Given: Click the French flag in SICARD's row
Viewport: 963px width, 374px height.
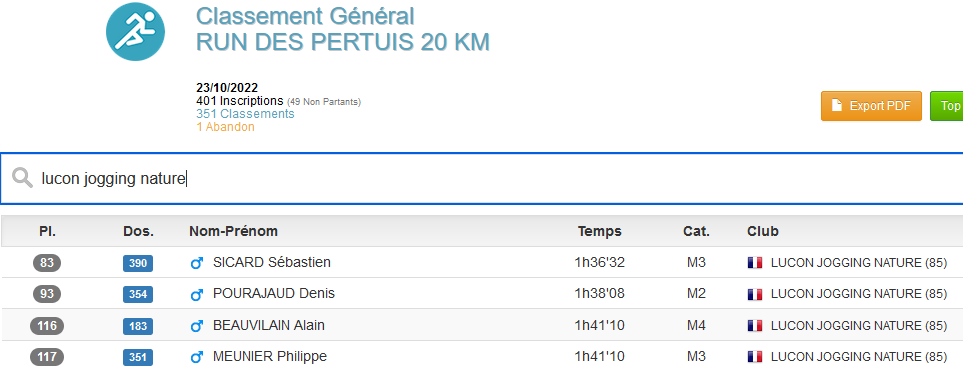Looking at the screenshot, I should [755, 263].
